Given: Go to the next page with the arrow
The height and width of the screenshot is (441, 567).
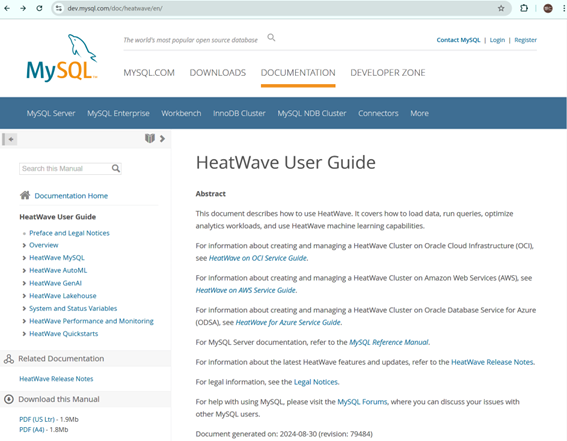Looking at the screenshot, I should coord(162,138).
